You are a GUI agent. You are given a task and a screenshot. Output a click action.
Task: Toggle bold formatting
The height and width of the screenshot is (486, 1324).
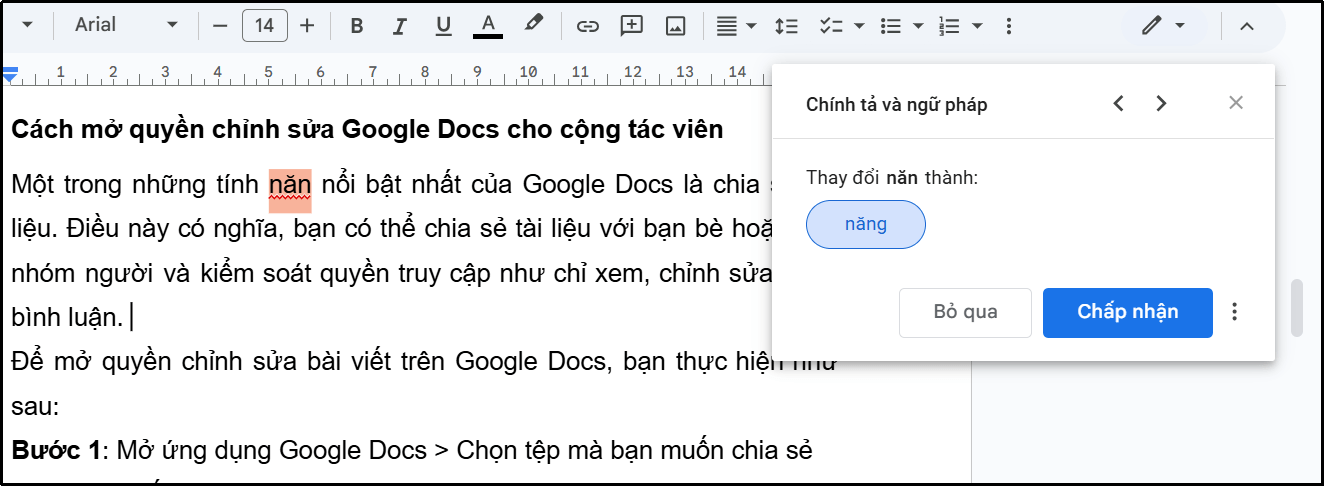click(x=357, y=26)
